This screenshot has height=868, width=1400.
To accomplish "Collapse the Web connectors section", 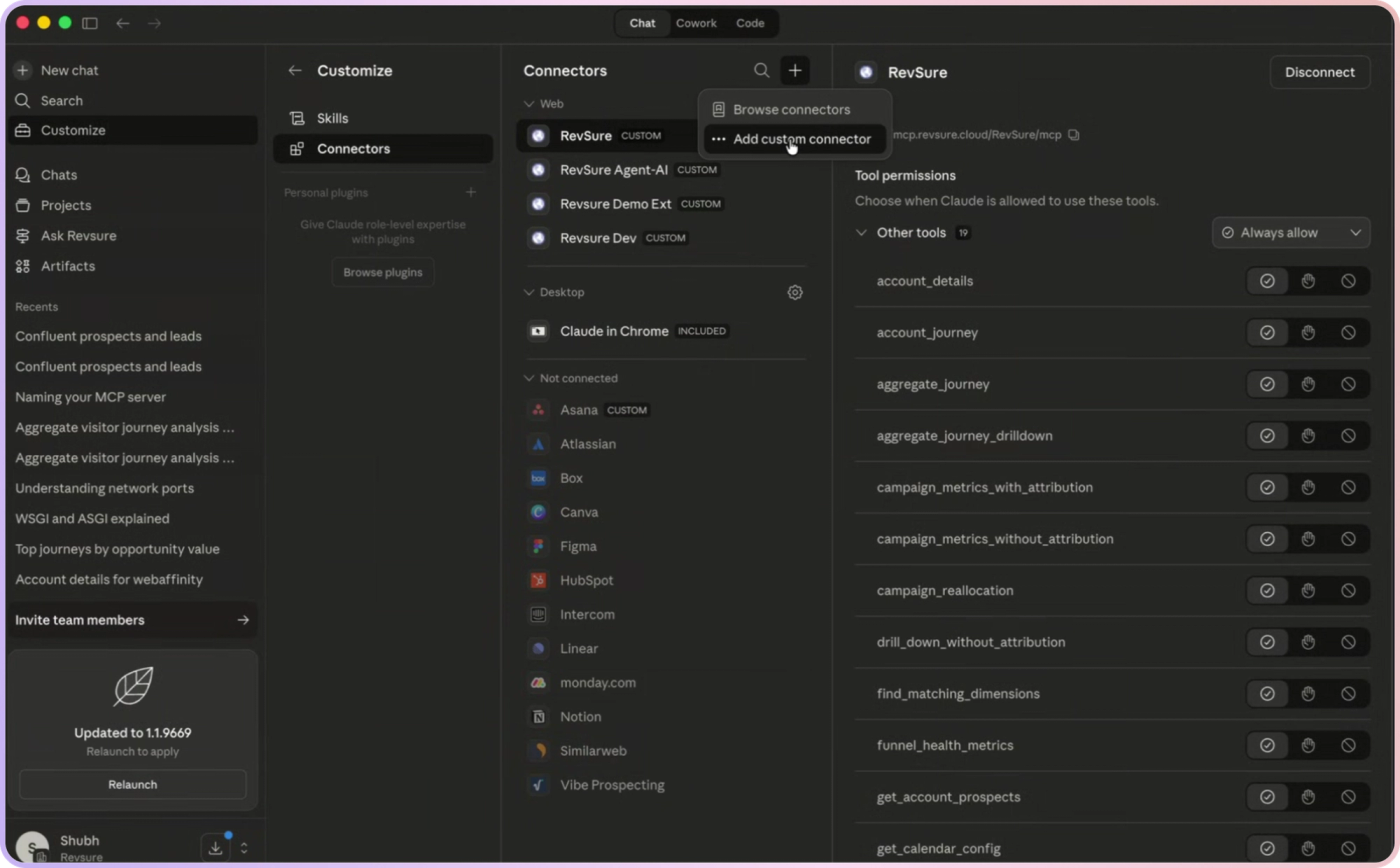I will (529, 103).
